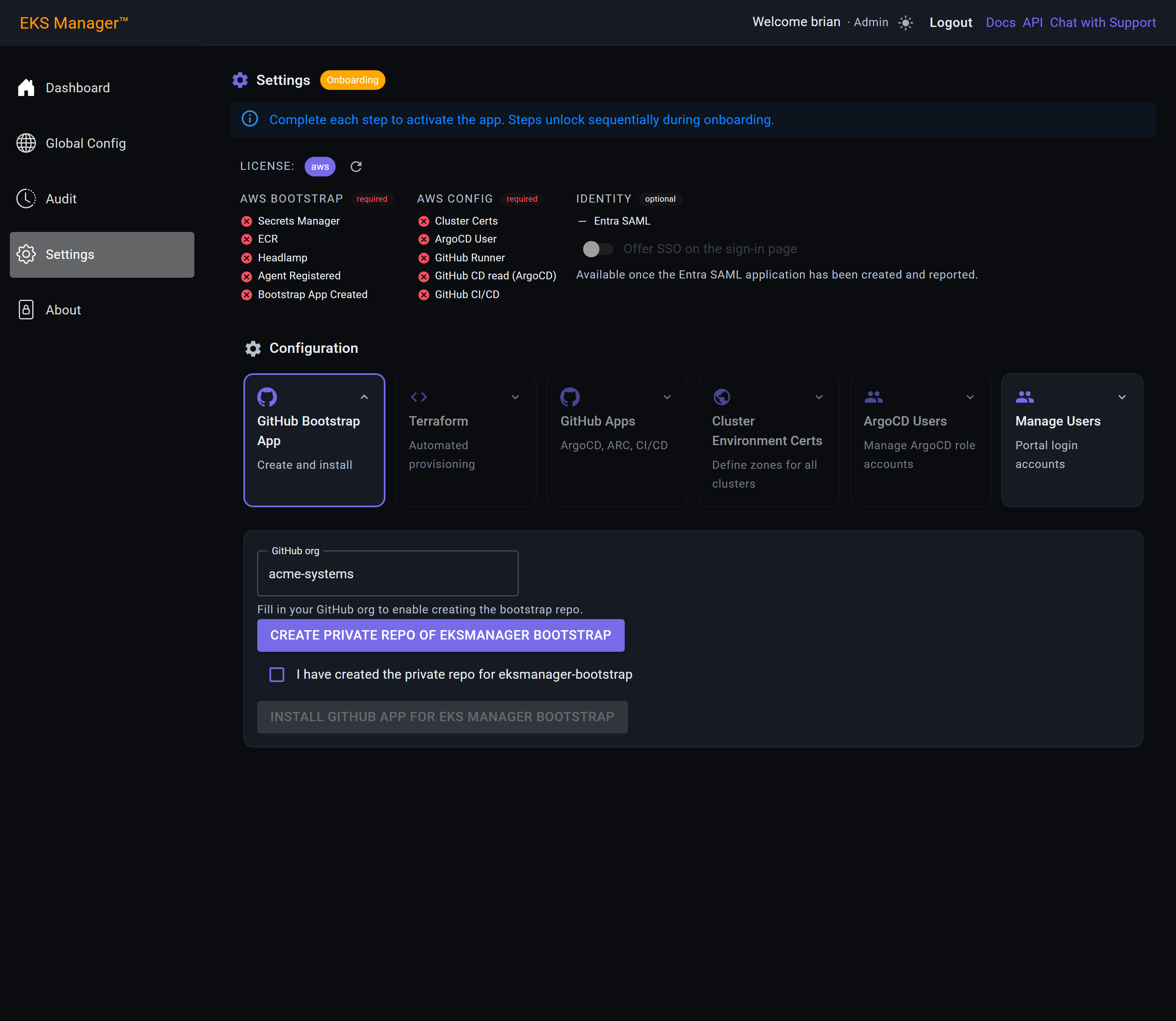1176x1021 pixels.
Task: Click the Audit clock icon
Action: 26,199
